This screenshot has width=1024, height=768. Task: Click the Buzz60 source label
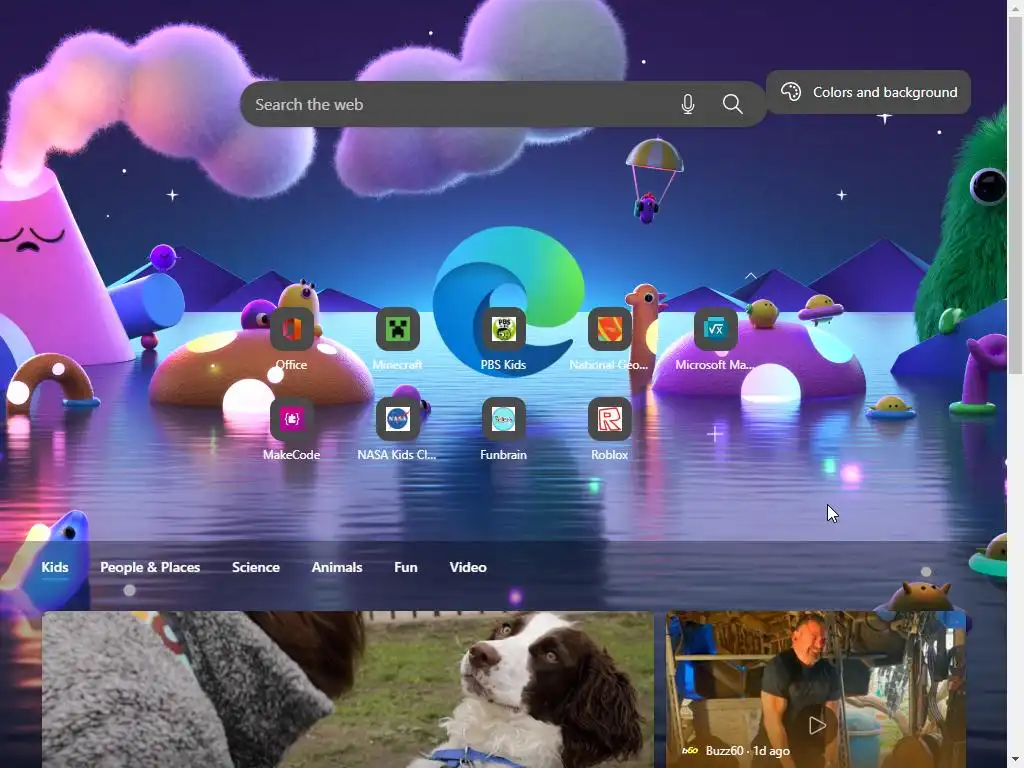pyautogui.click(x=724, y=751)
